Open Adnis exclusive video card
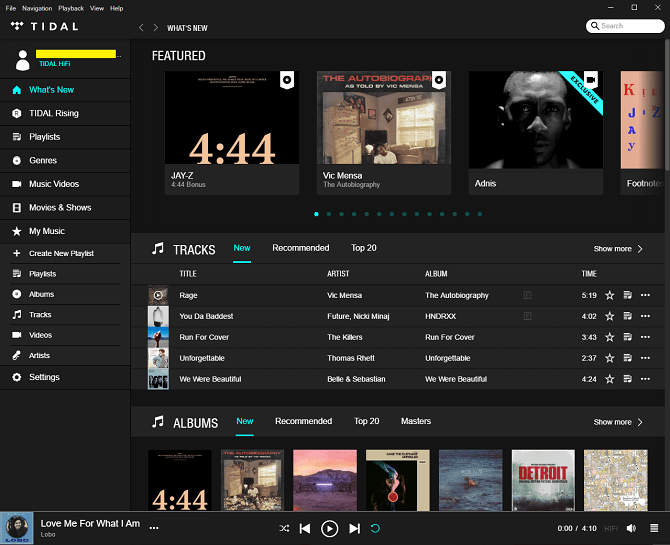Image resolution: width=670 pixels, height=545 pixels. (x=536, y=133)
